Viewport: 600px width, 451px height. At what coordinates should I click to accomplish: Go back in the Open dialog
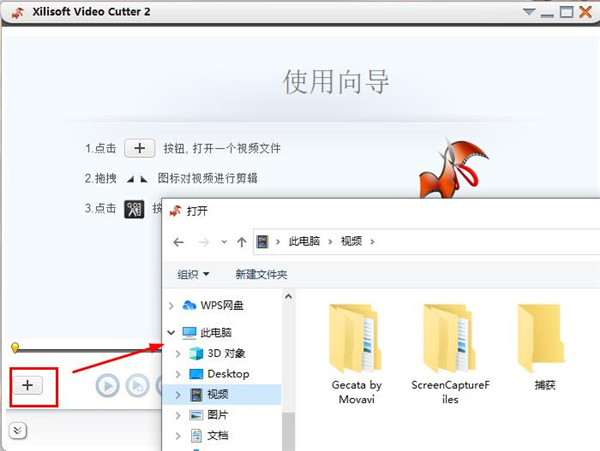point(179,242)
